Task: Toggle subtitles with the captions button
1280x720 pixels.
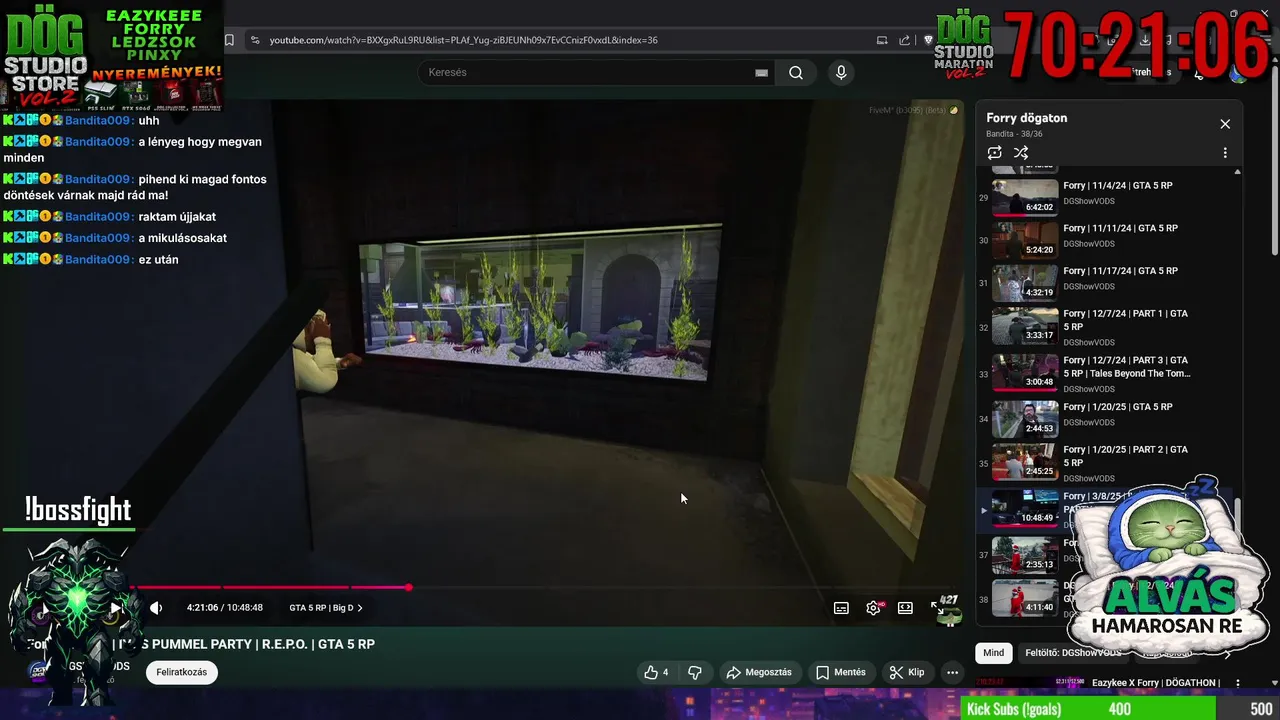Action: coord(841,608)
